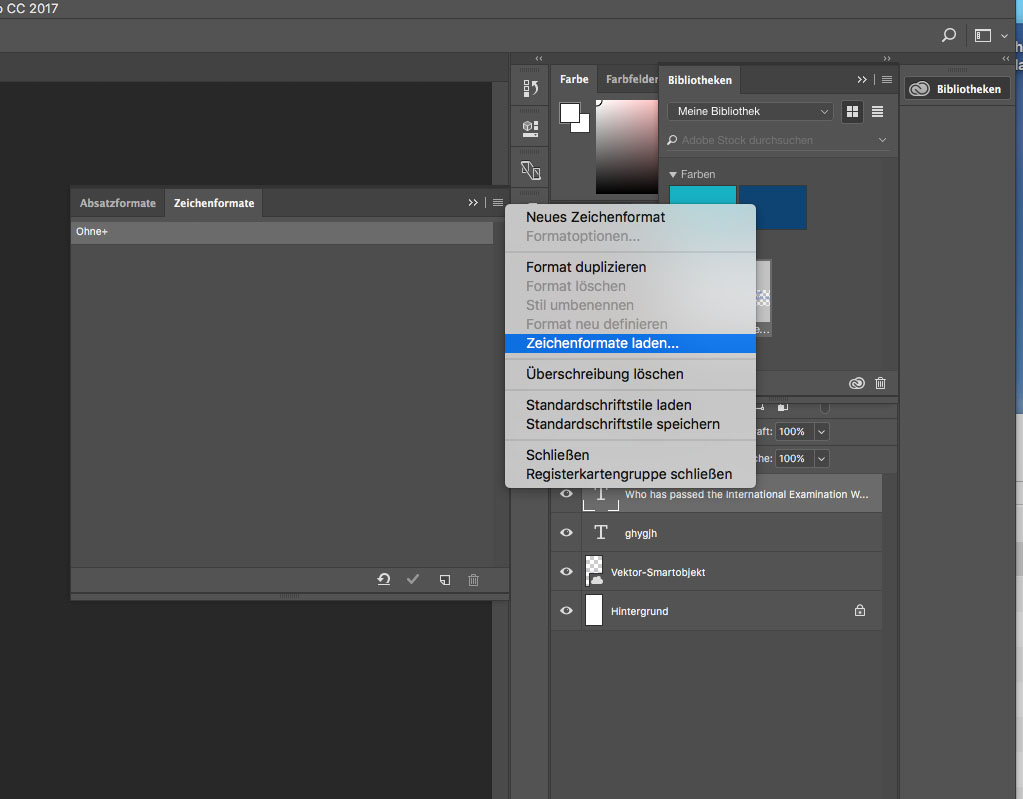The width and height of the screenshot is (1023, 799).
Task: Select Neues Zeichenformate menu entry
Action: 595,217
